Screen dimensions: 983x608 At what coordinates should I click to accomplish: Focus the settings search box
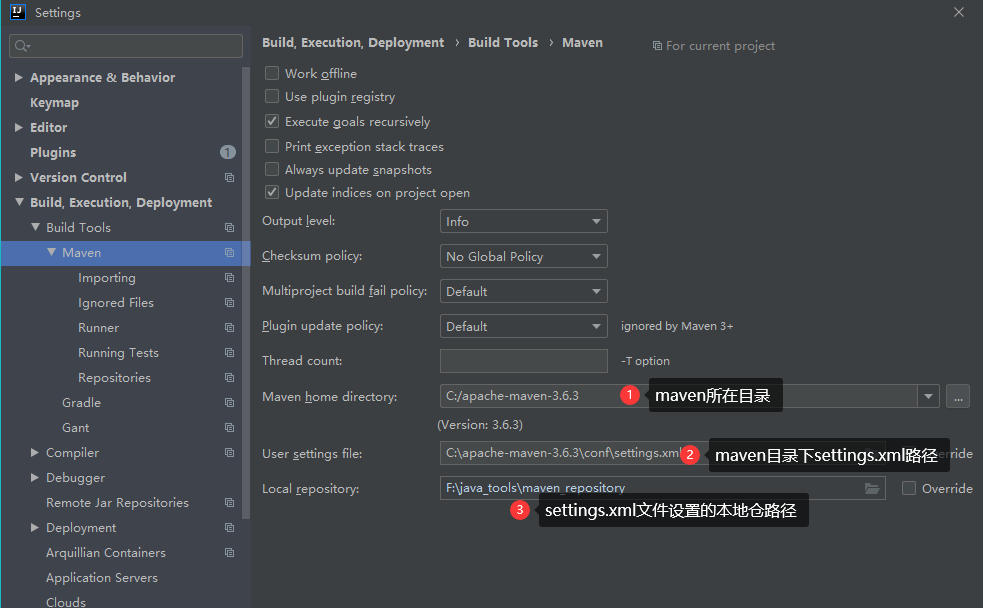(126, 46)
